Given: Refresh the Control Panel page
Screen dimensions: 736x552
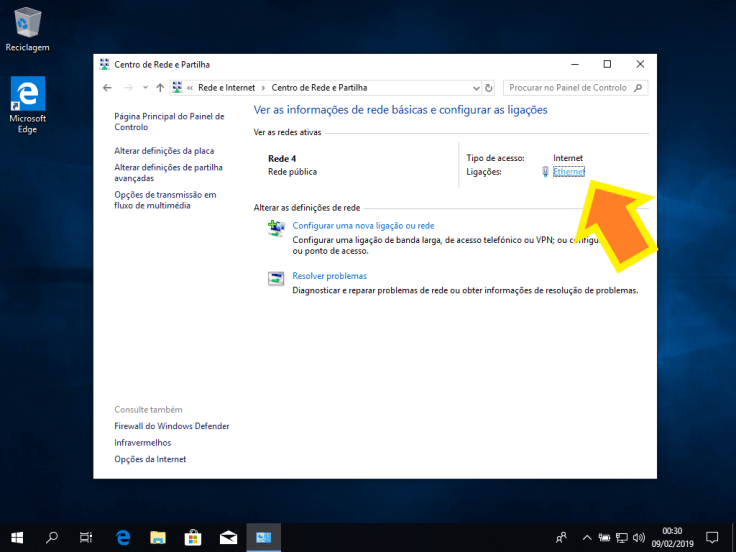Looking at the screenshot, I should 488,88.
